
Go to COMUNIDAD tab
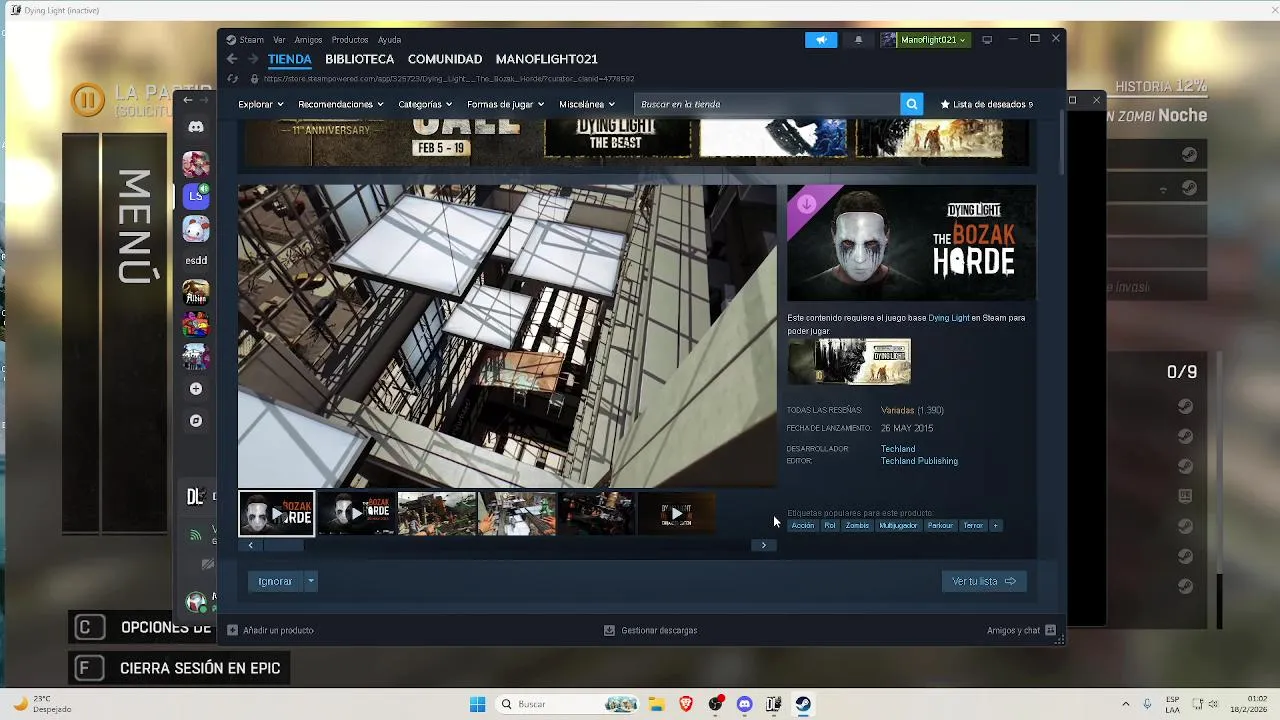click(x=445, y=59)
